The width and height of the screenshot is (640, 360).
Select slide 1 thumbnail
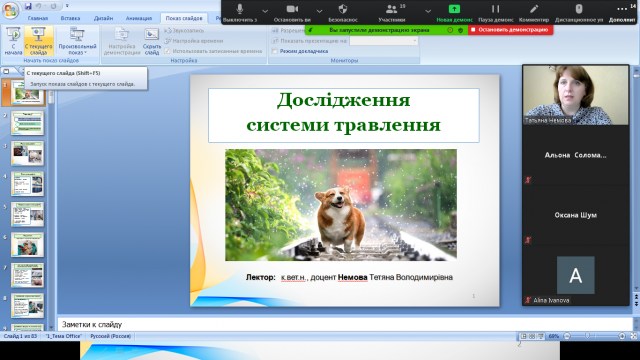pyautogui.click(x=27, y=92)
